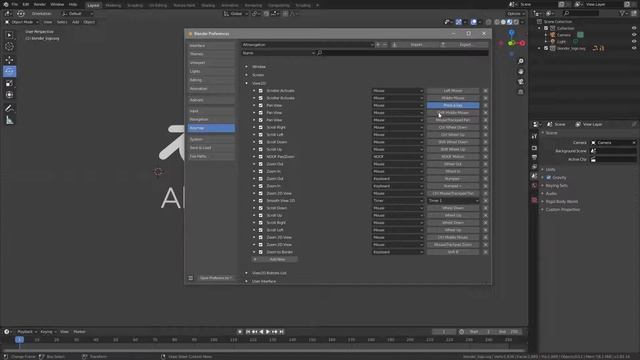This screenshot has width=640, height=360.
Task: Select the Measure tool in the viewport toolbar
Action: [9, 120]
